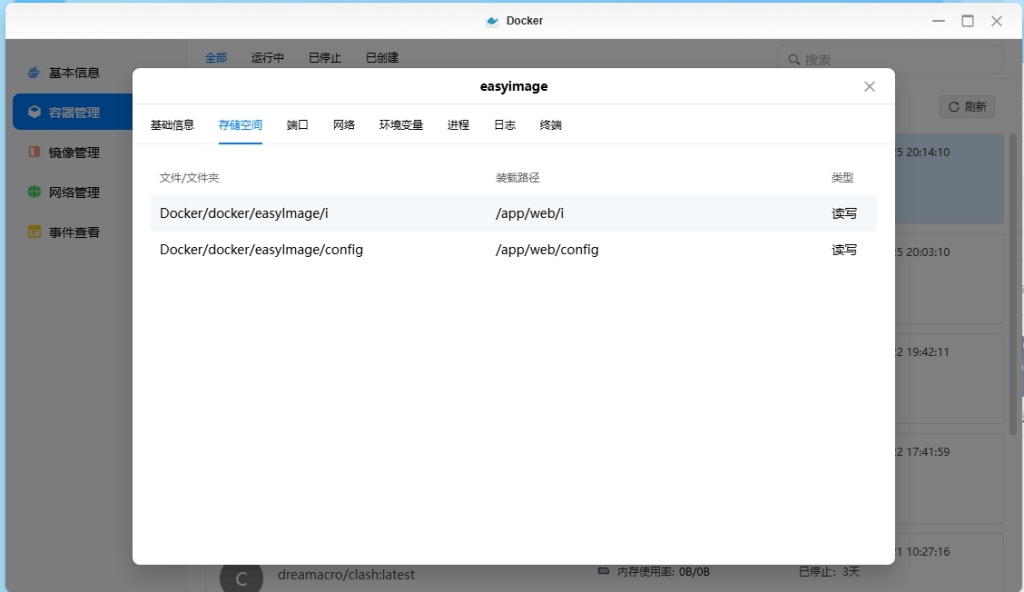1024x592 pixels.
Task: Open the 日志 tab
Action: (504, 125)
